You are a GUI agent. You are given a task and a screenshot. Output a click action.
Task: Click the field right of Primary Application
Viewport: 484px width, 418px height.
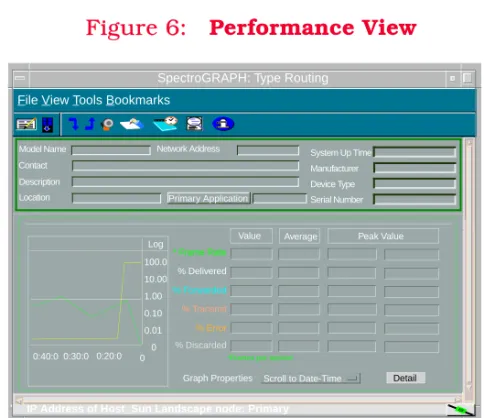280,199
